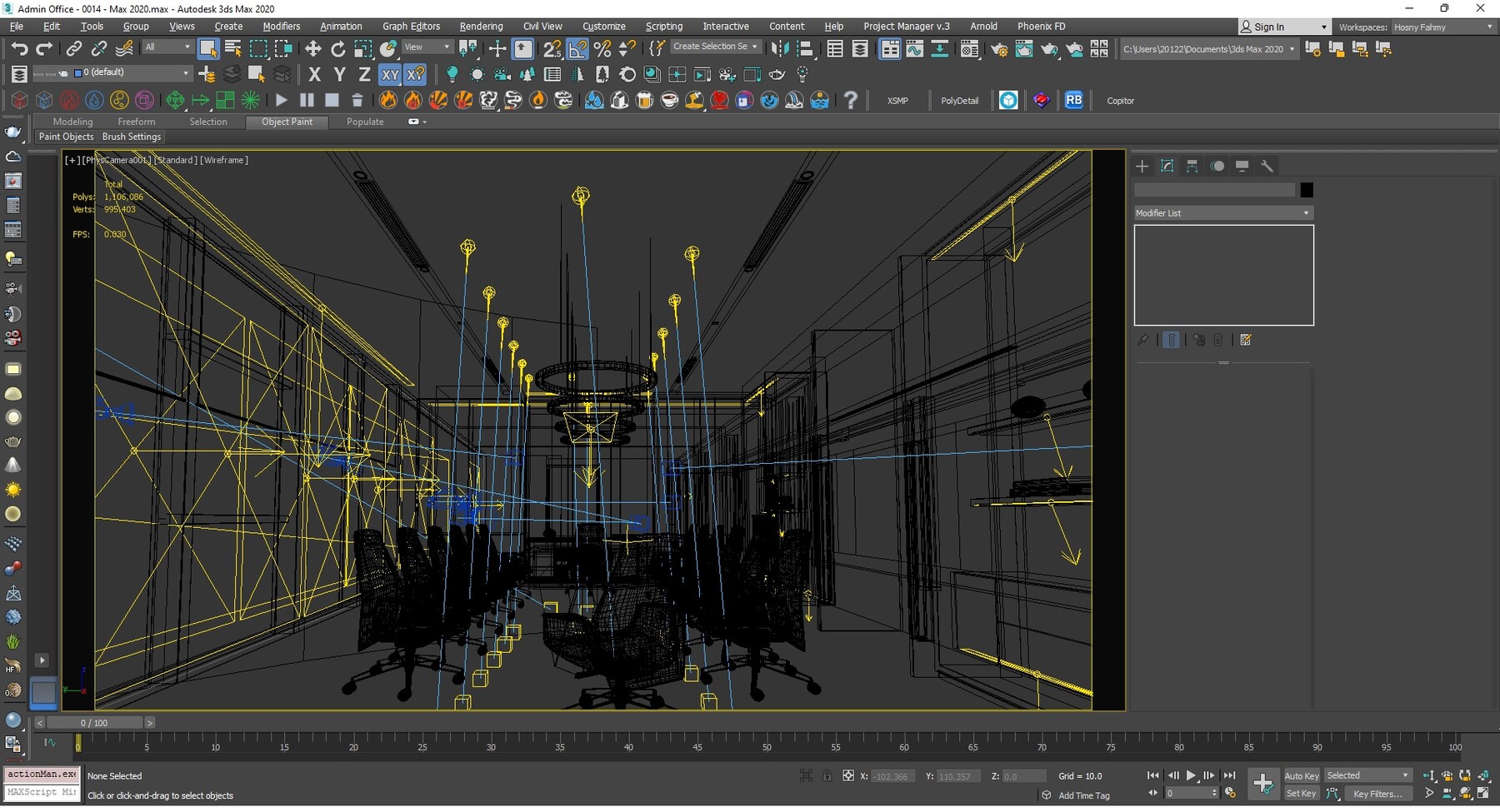Open the Mirror tool
Screen dimensions: 1500x812
coord(779,49)
